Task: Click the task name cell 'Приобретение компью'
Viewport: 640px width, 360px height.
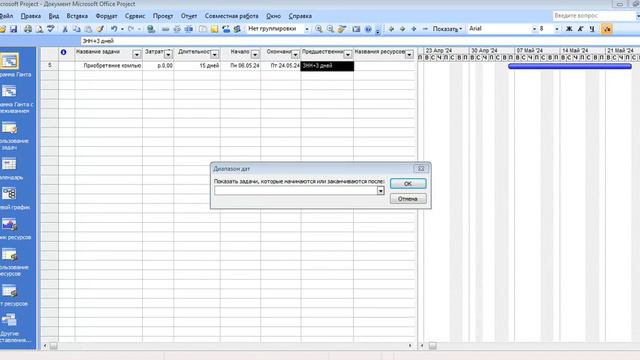Action: point(109,66)
